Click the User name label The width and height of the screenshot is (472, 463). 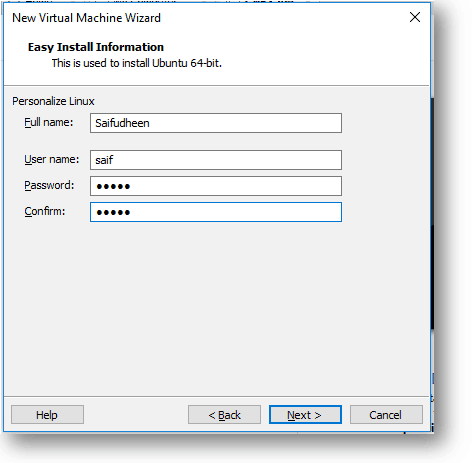pyautogui.click(x=52, y=159)
